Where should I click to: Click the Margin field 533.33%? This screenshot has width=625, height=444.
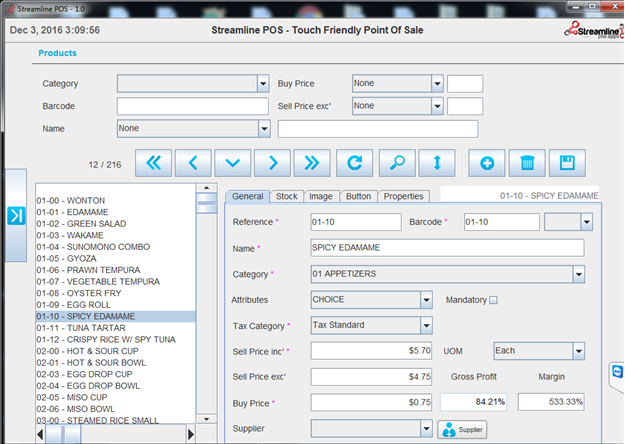coord(551,402)
